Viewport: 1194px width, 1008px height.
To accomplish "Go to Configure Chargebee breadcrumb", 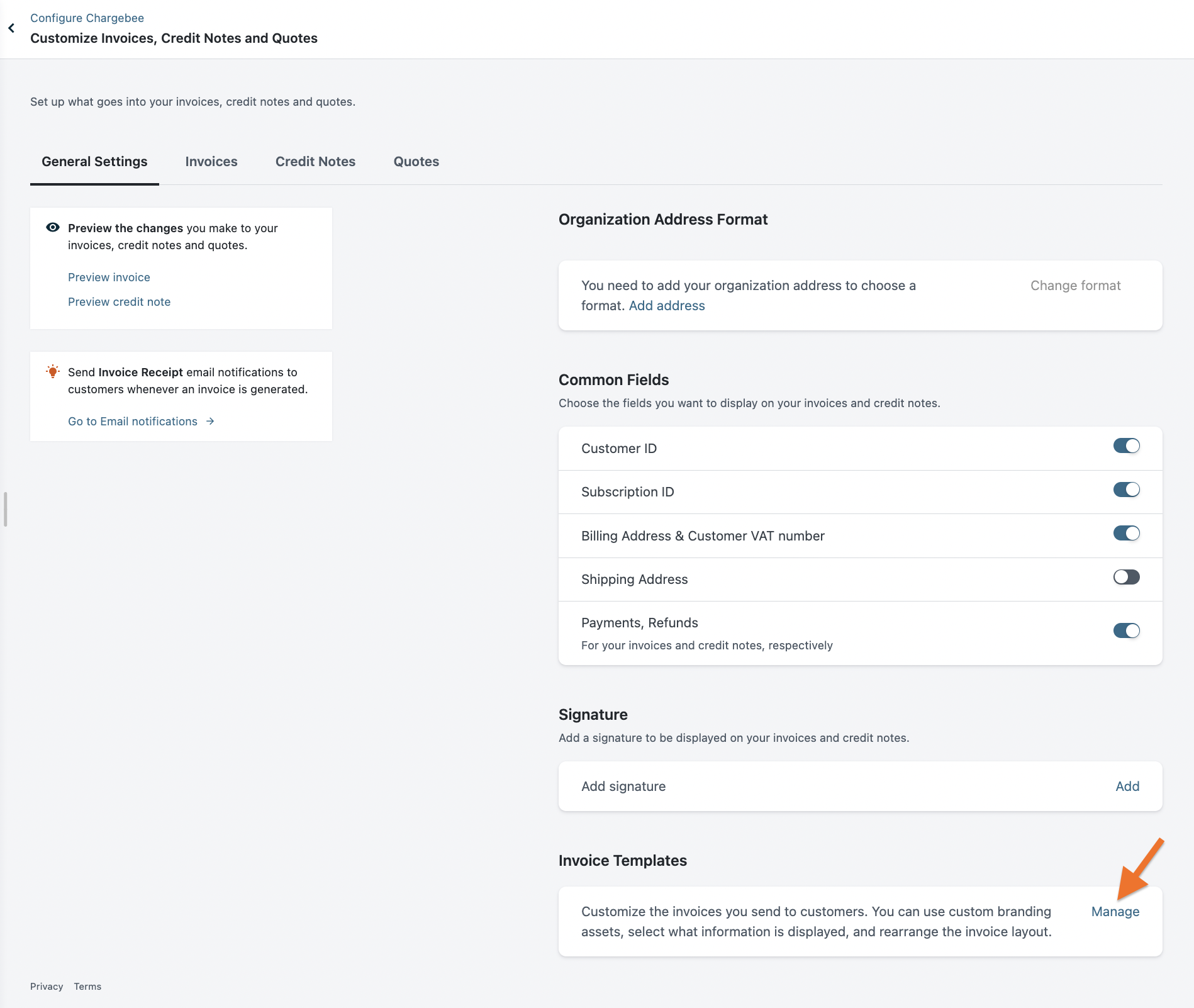I will click(87, 18).
